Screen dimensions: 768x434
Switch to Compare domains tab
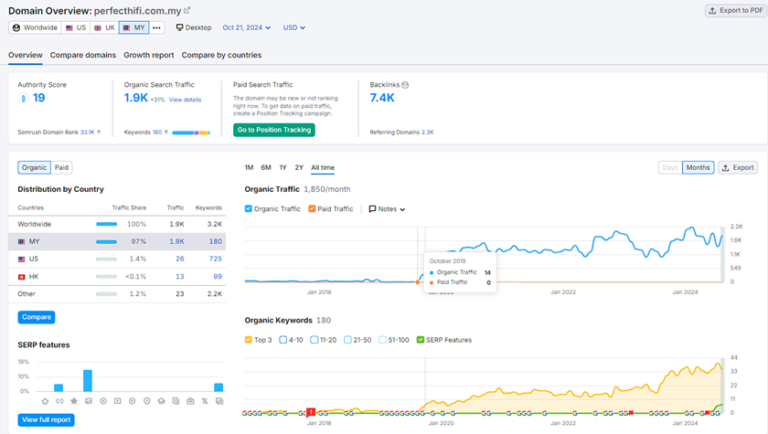pos(83,55)
